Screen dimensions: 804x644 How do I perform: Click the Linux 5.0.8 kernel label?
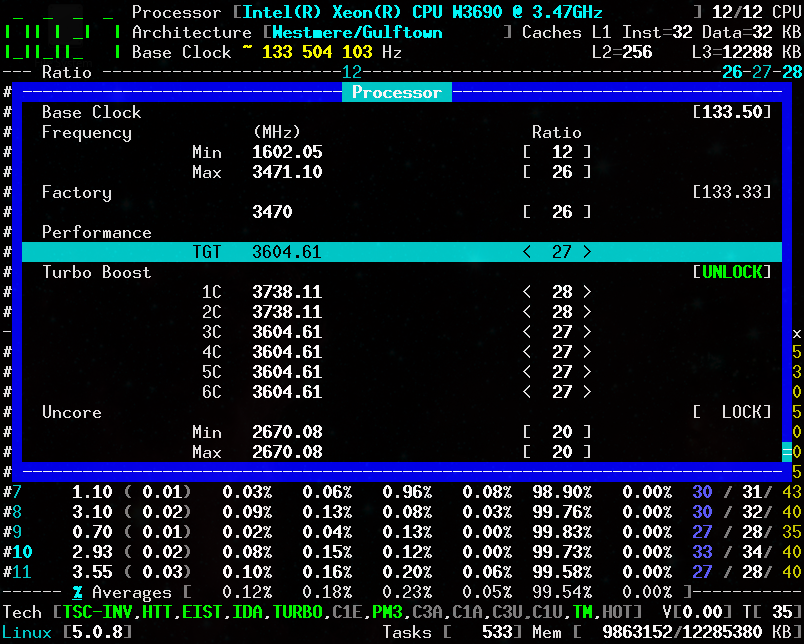(x=67, y=632)
